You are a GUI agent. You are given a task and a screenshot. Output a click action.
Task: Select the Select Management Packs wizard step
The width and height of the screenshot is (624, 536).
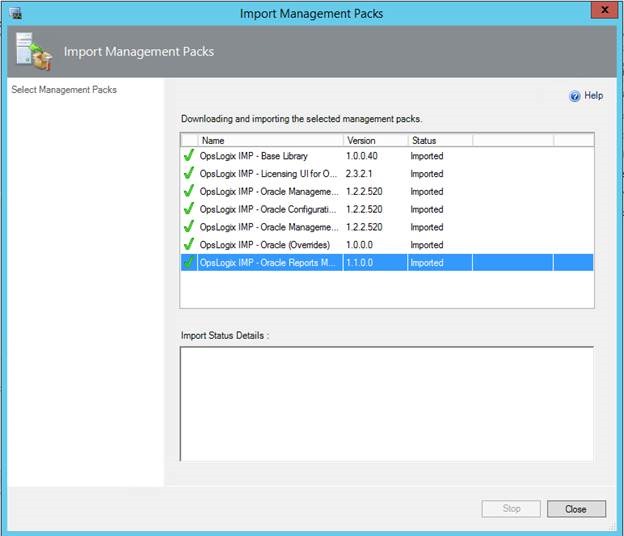(x=64, y=90)
